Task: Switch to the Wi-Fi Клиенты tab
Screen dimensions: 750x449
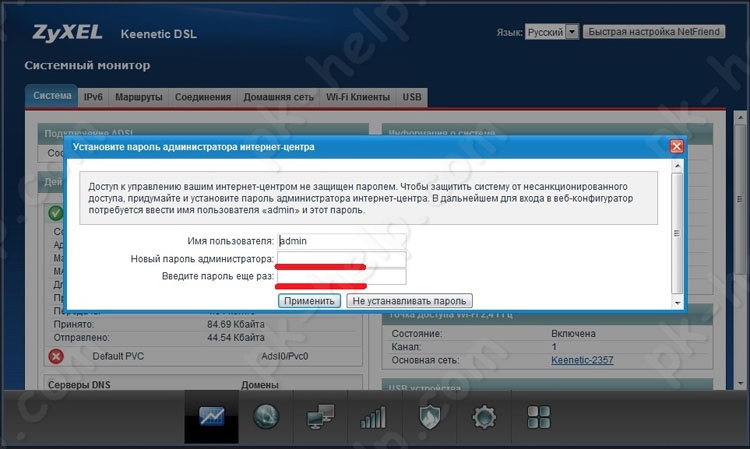Action: coord(358,97)
